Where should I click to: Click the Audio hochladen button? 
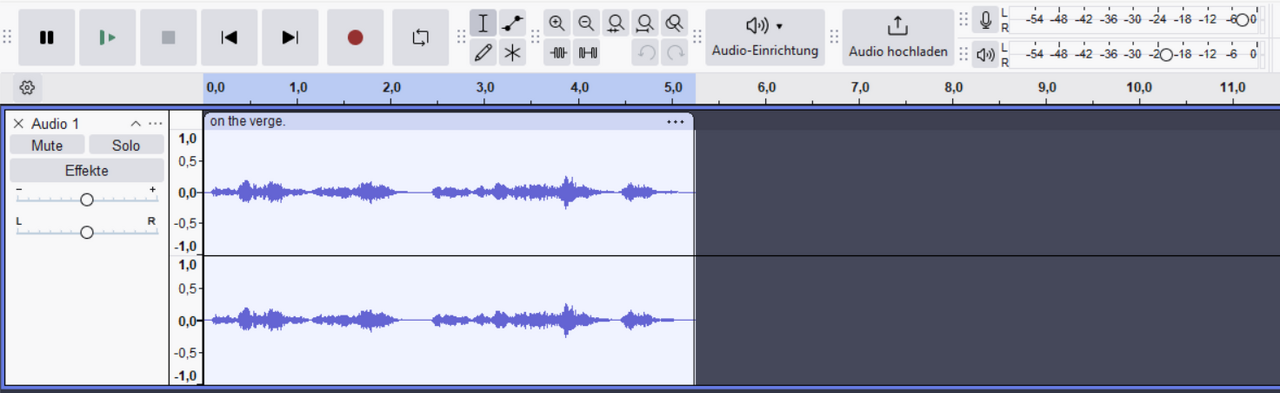pos(898,37)
